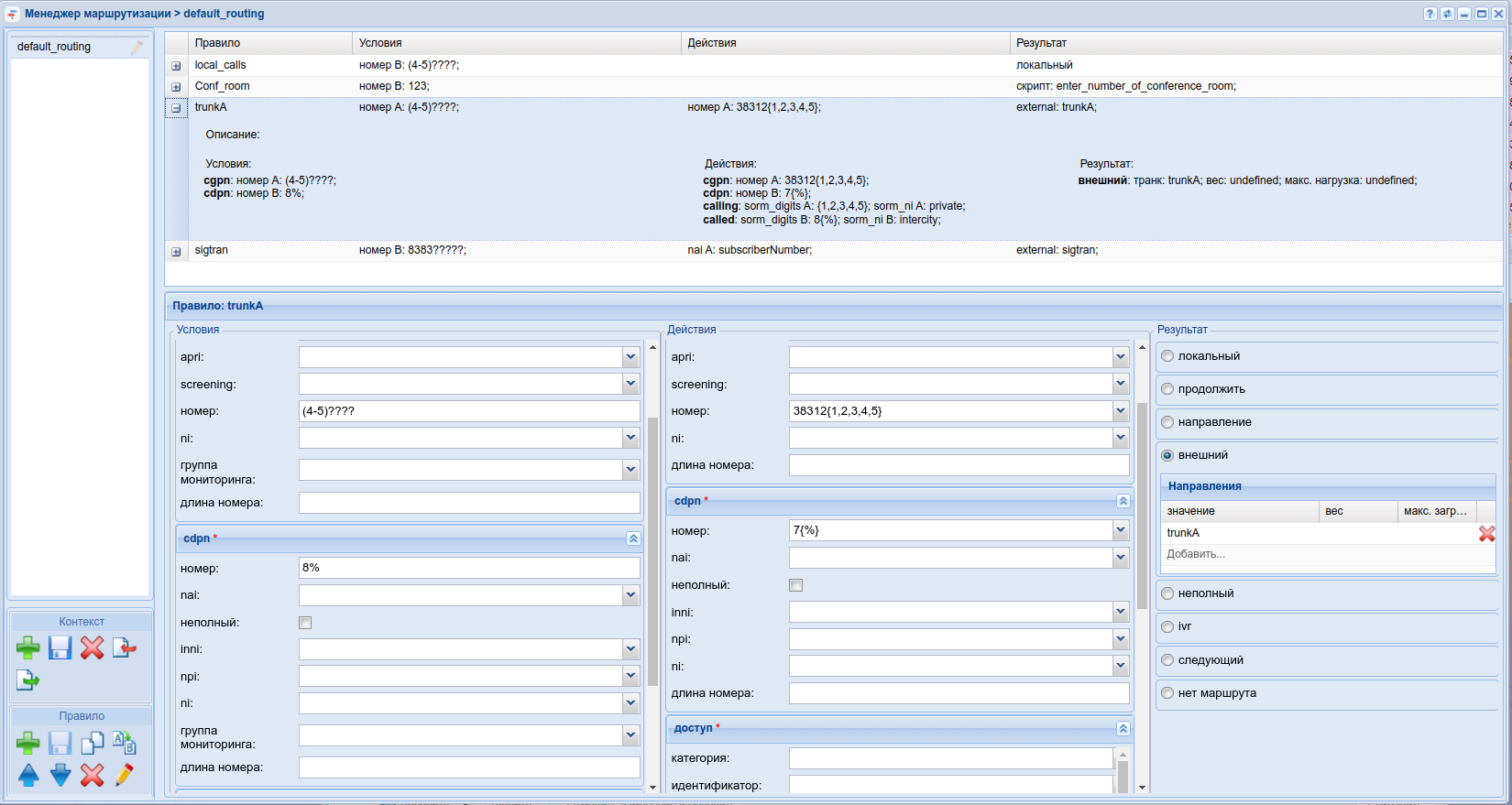Move the rule up with the blue arrow

[28, 775]
